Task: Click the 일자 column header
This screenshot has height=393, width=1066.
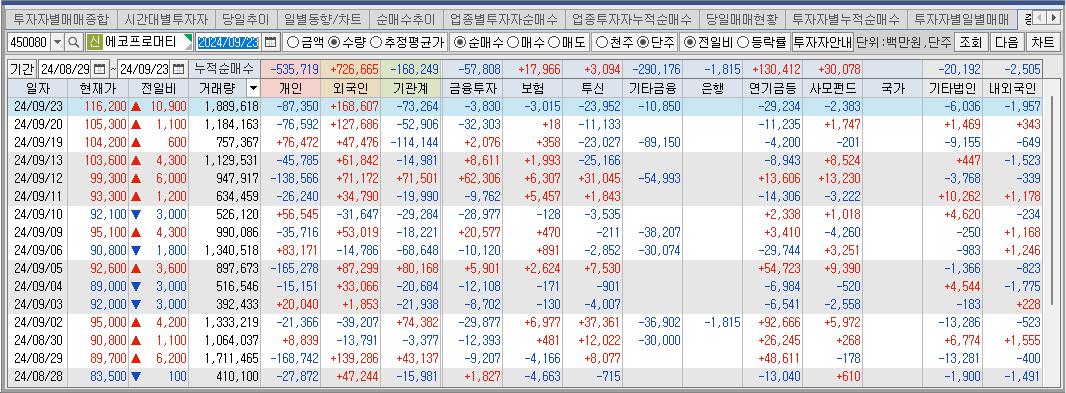Action: pyautogui.click(x=37, y=88)
